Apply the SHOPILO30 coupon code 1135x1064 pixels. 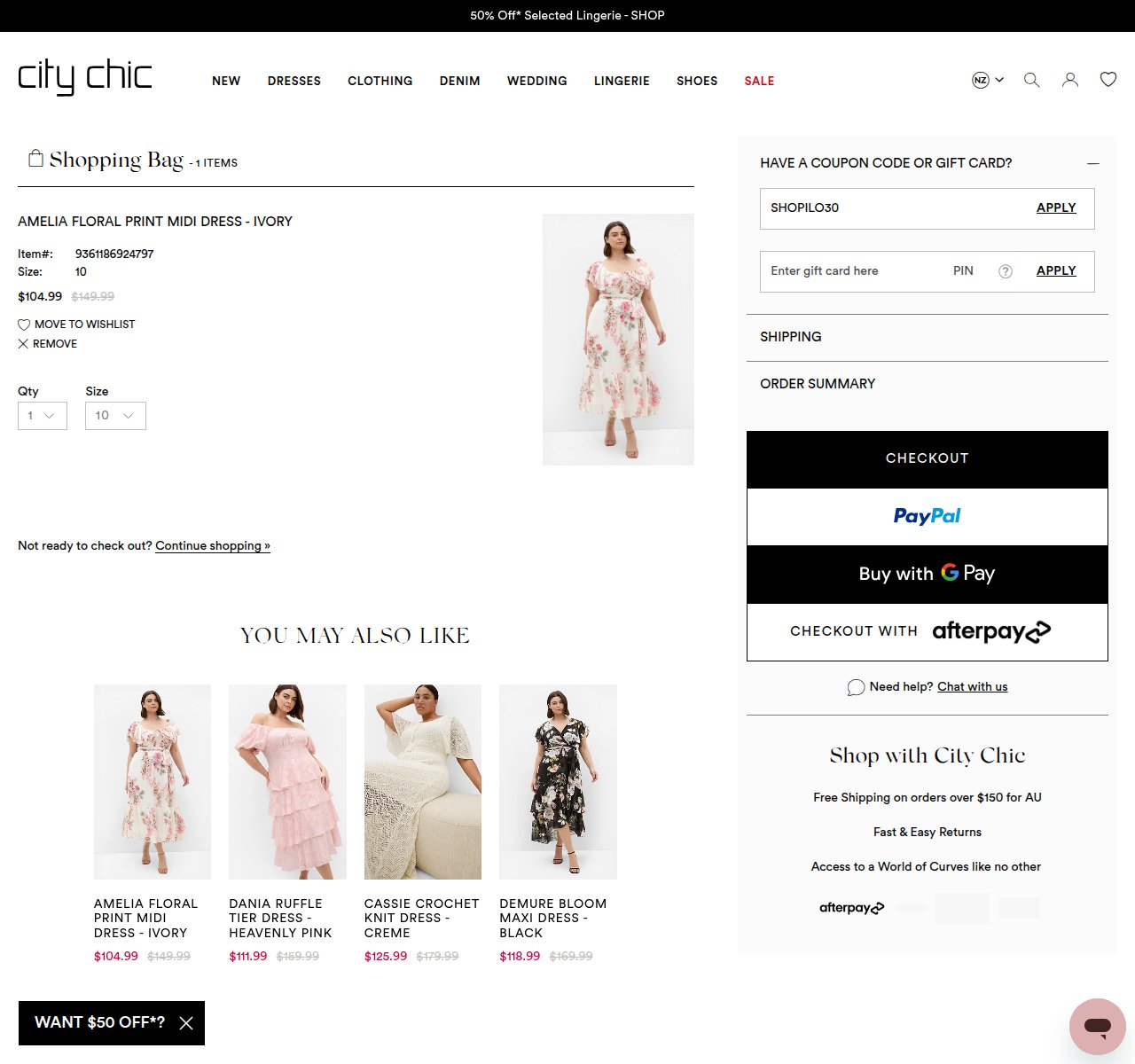[1056, 207]
